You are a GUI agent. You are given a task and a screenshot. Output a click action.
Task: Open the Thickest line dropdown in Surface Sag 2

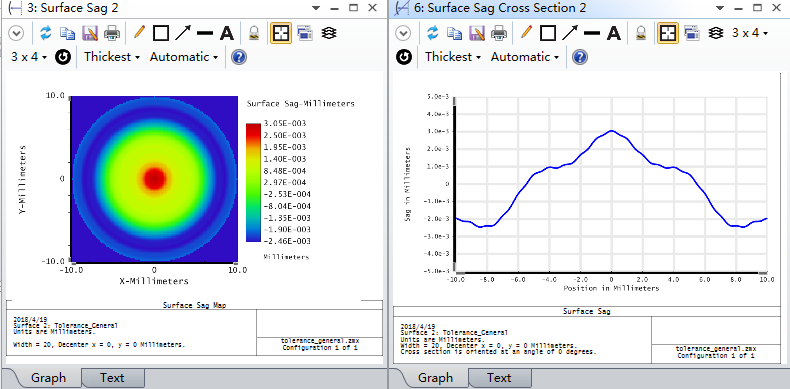112,57
